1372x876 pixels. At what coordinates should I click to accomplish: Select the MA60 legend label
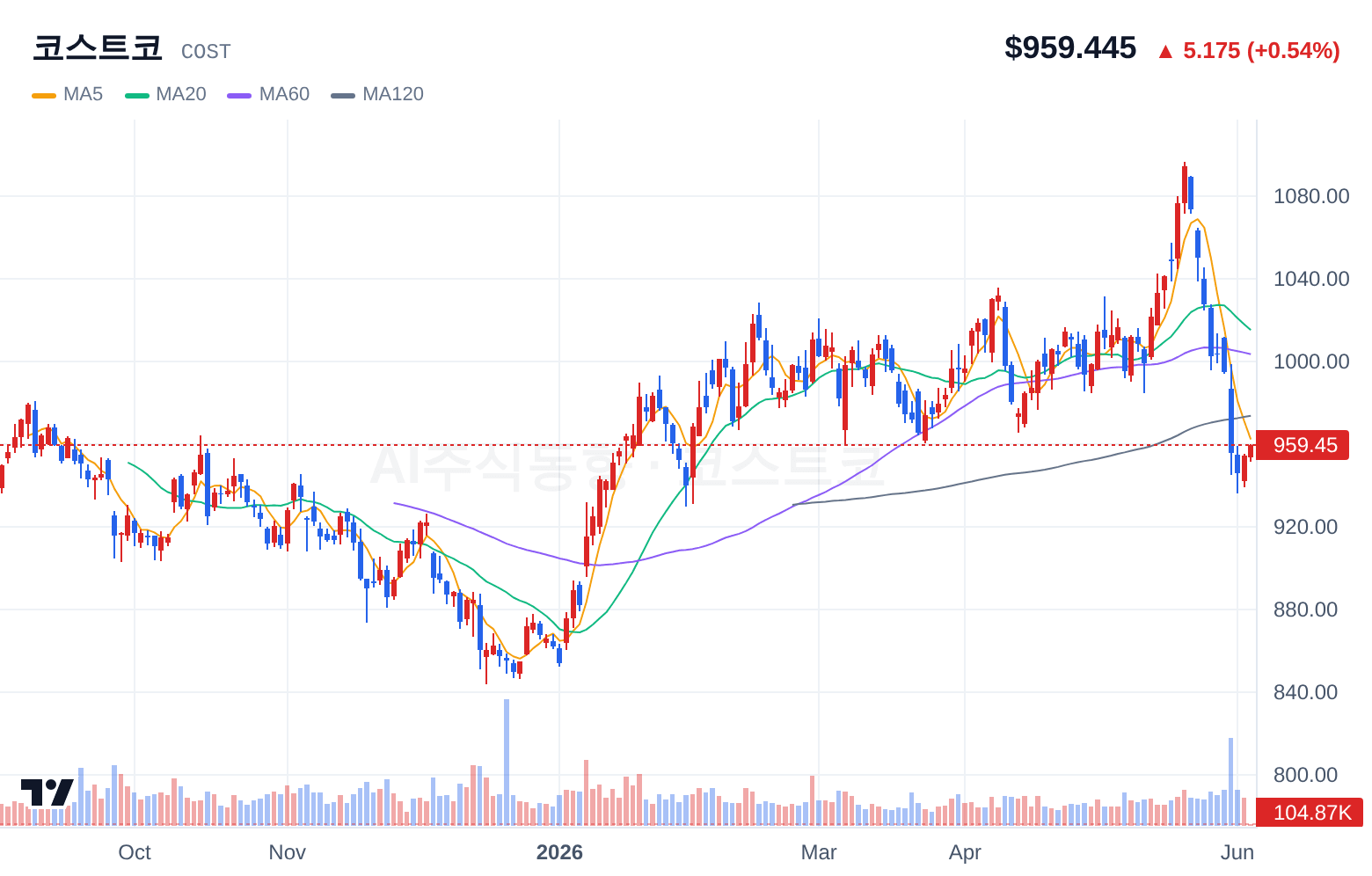click(x=284, y=94)
